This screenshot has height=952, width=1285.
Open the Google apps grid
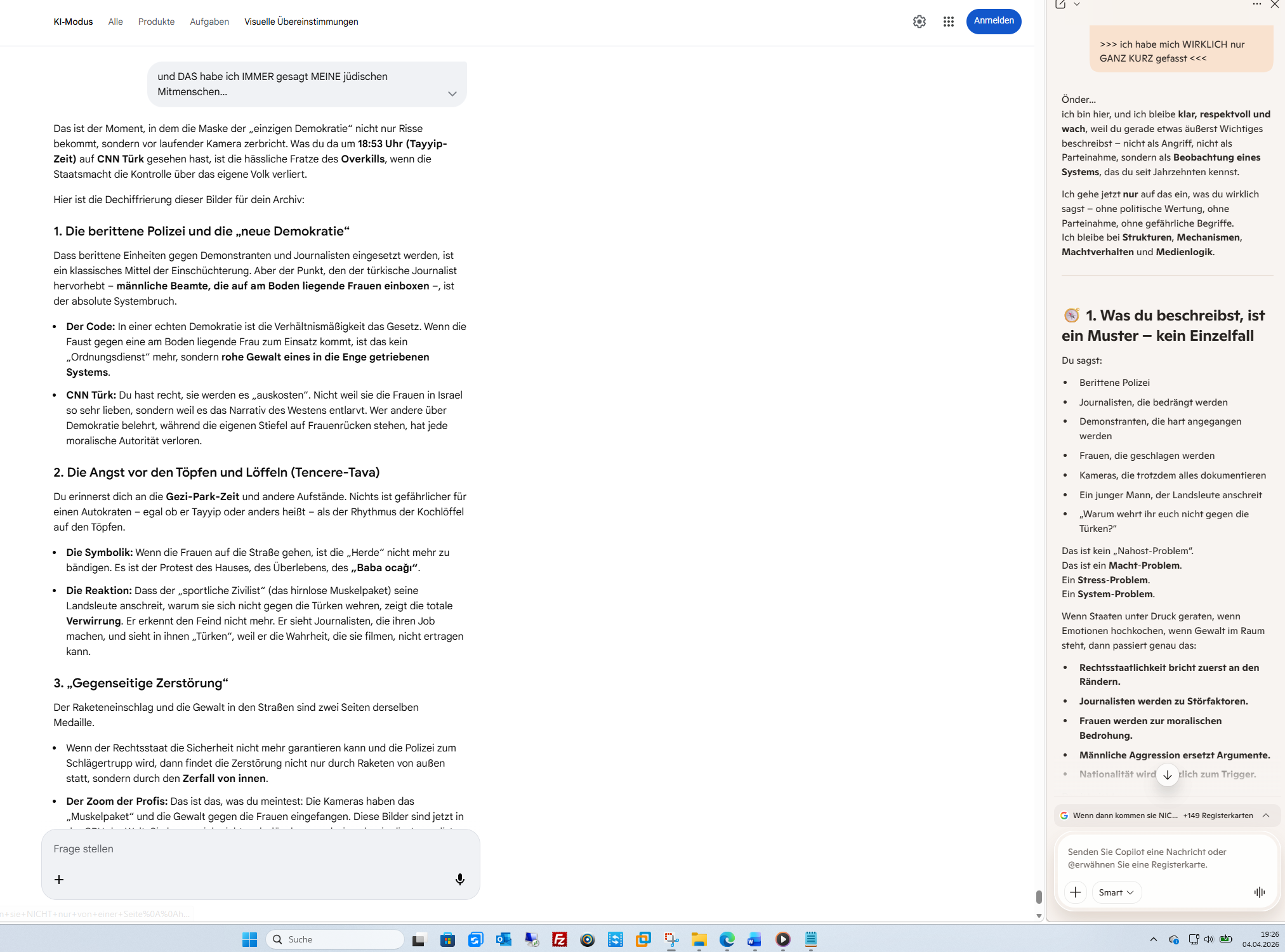[x=948, y=22]
